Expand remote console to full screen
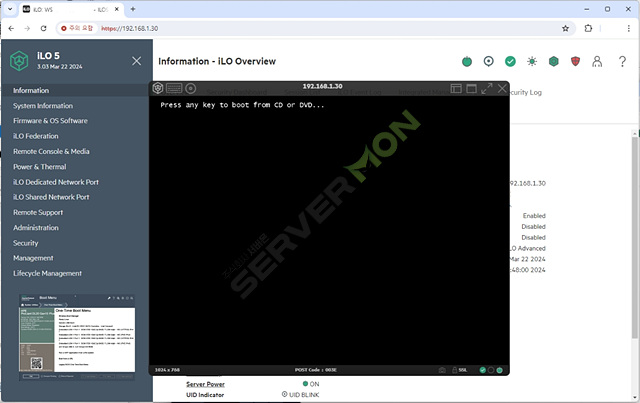The height and width of the screenshot is (403, 640). (487, 88)
